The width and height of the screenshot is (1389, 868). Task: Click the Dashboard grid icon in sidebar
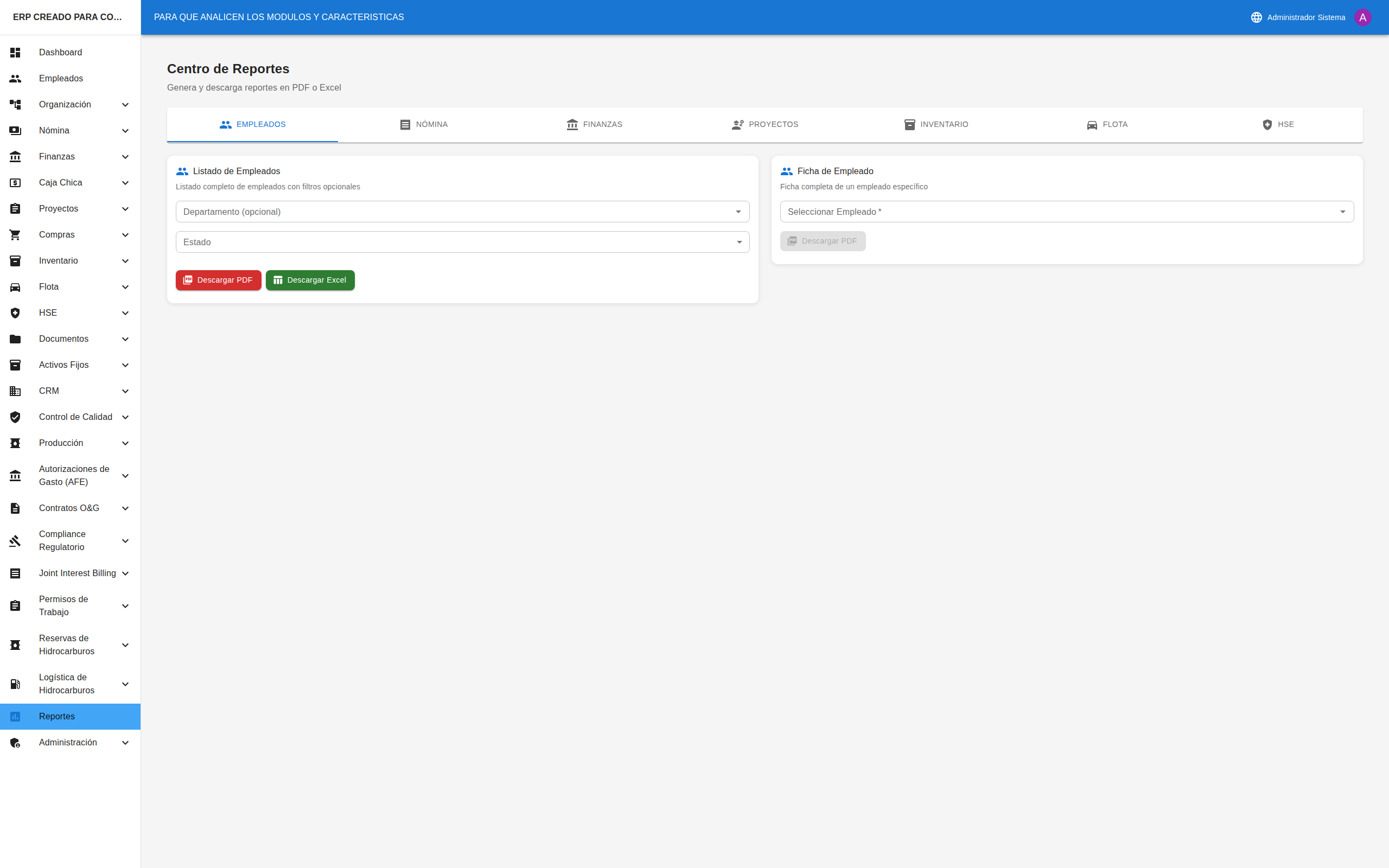pos(16,52)
